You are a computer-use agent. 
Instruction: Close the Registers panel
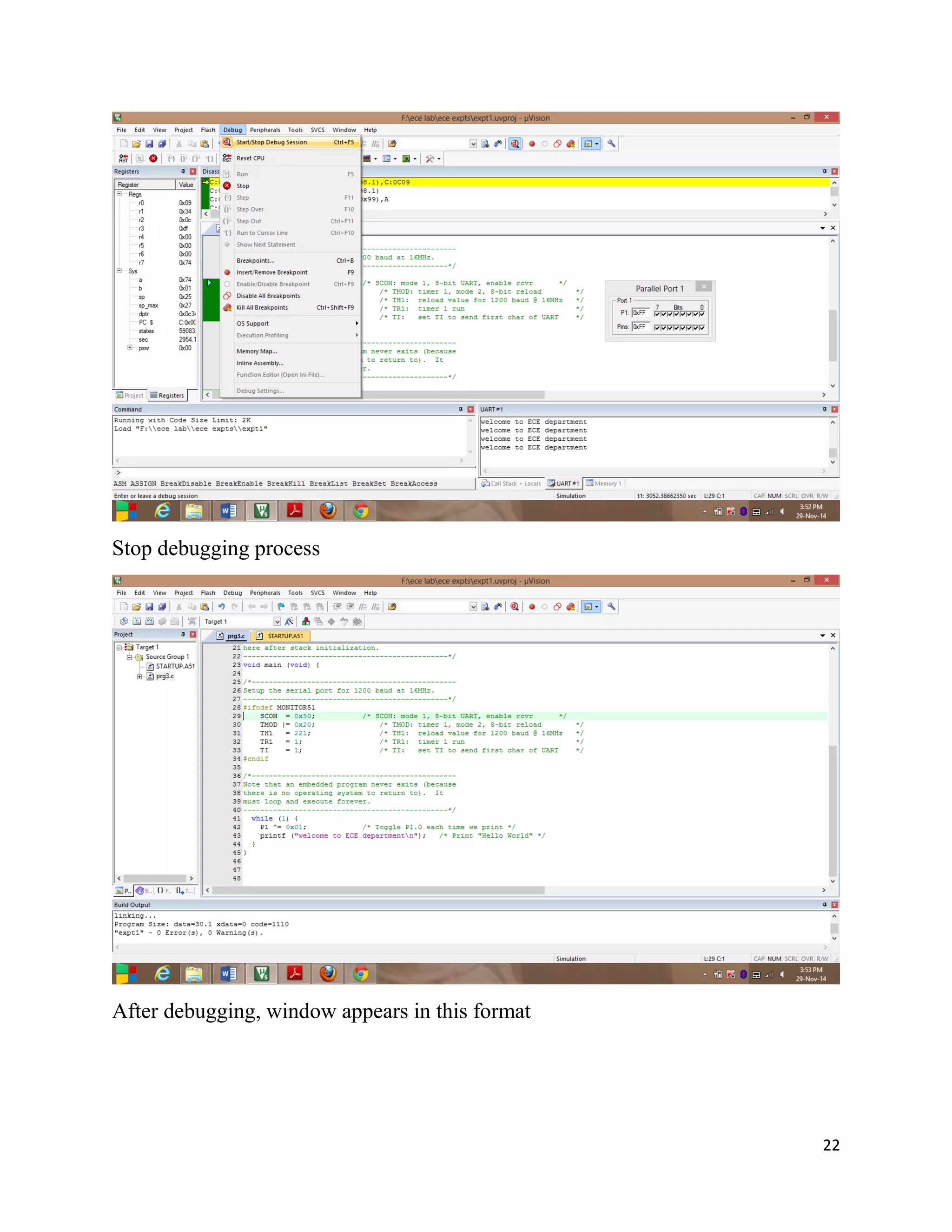point(193,172)
